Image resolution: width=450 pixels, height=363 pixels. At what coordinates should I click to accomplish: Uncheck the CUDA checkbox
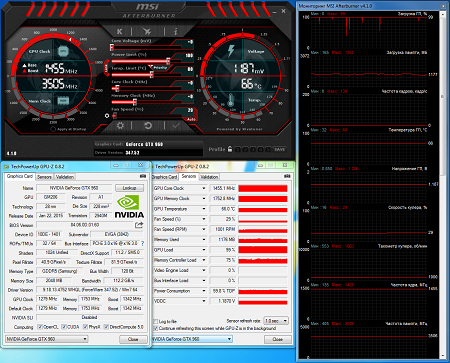tap(64, 327)
